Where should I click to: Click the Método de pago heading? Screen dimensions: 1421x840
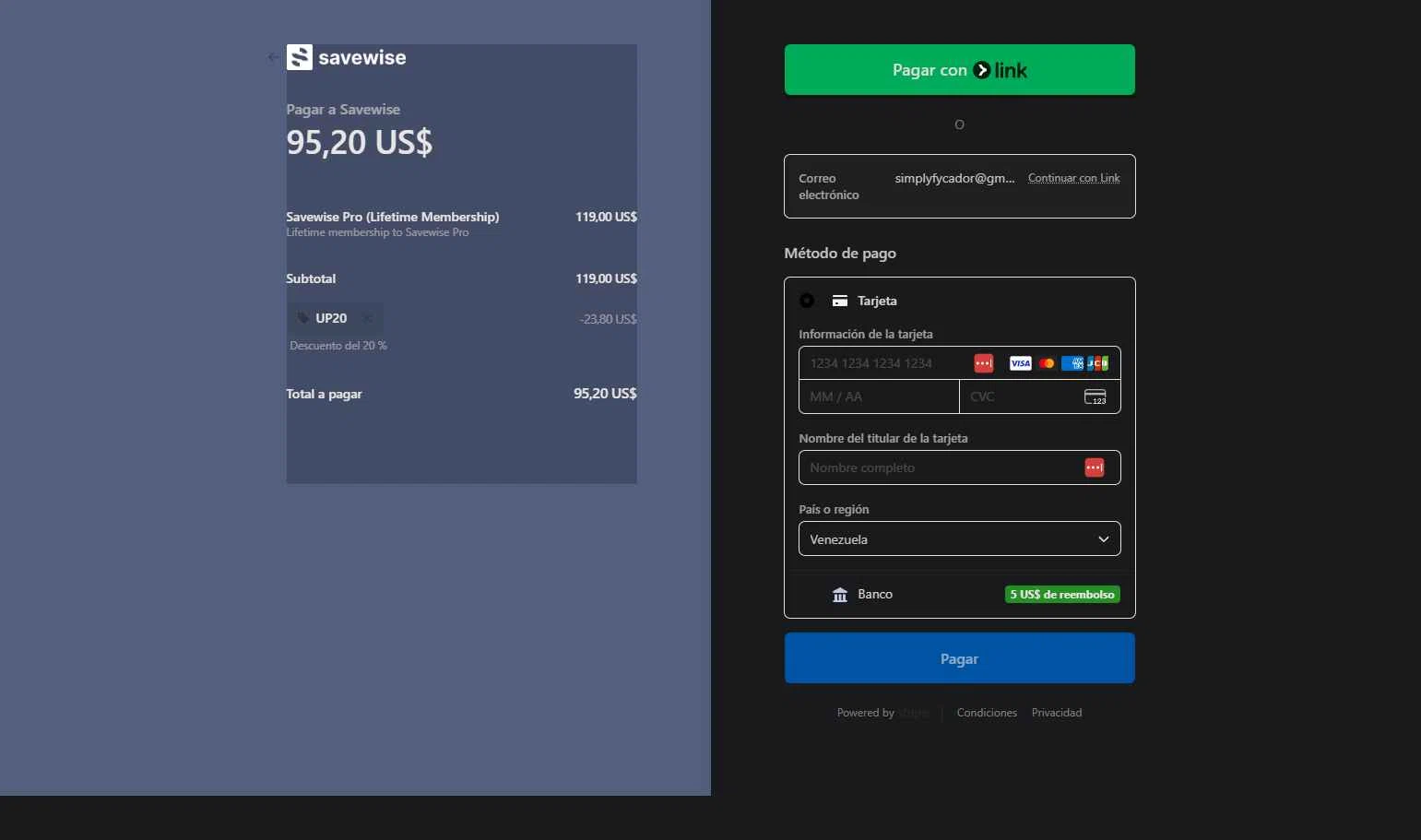[840, 253]
